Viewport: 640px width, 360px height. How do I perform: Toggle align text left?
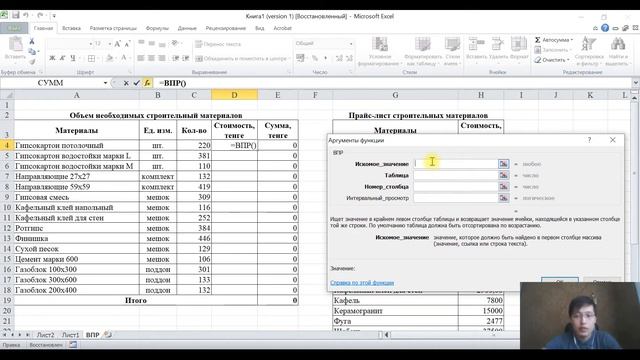click(x=141, y=58)
